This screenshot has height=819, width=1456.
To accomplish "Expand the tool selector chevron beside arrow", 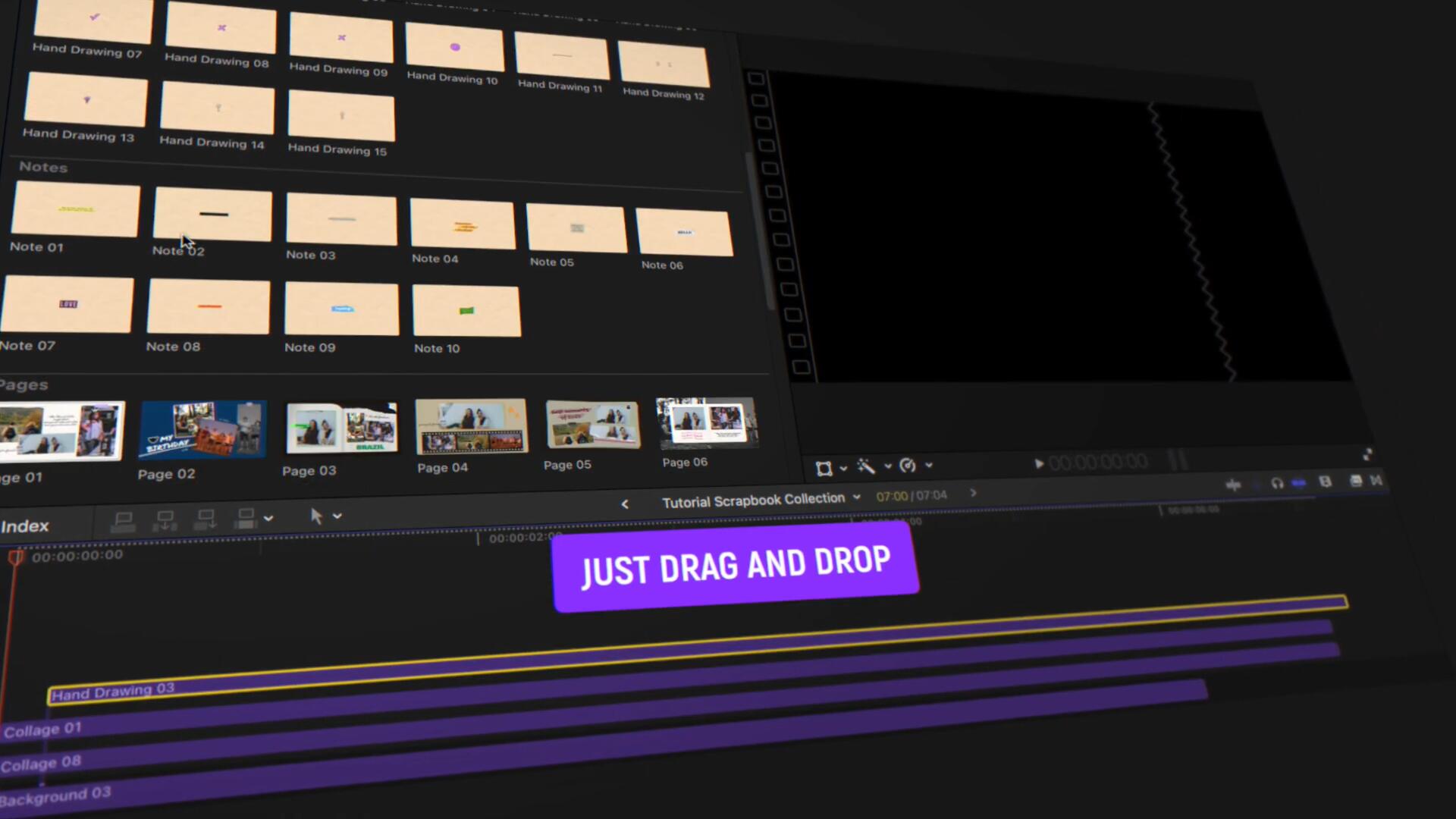I will [337, 516].
